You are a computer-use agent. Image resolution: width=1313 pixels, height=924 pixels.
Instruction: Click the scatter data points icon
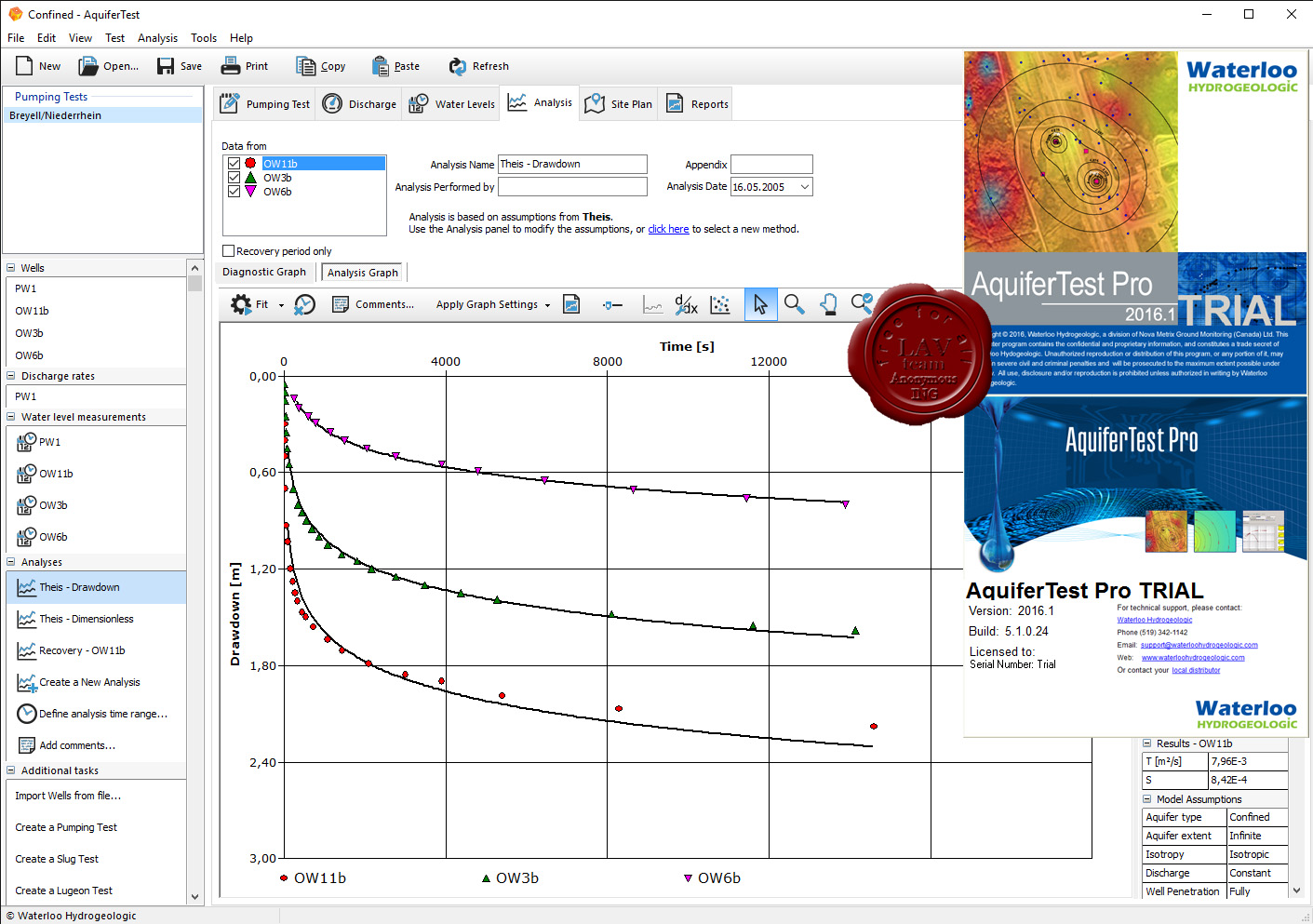pyautogui.click(x=720, y=304)
